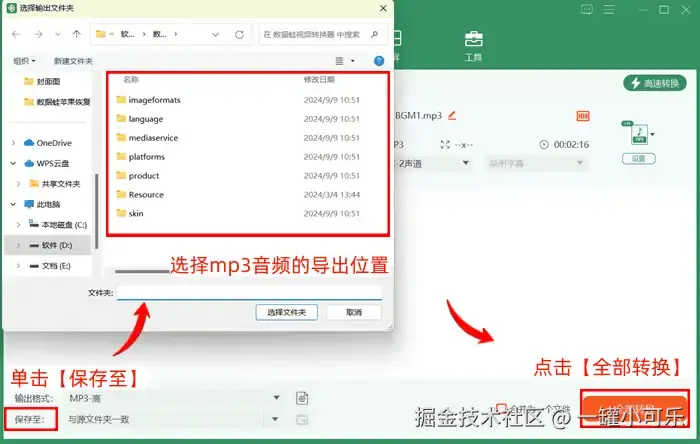Screen dimensions: 700x444
Task: Click the address bar folder icon
Action: [x=100, y=34]
